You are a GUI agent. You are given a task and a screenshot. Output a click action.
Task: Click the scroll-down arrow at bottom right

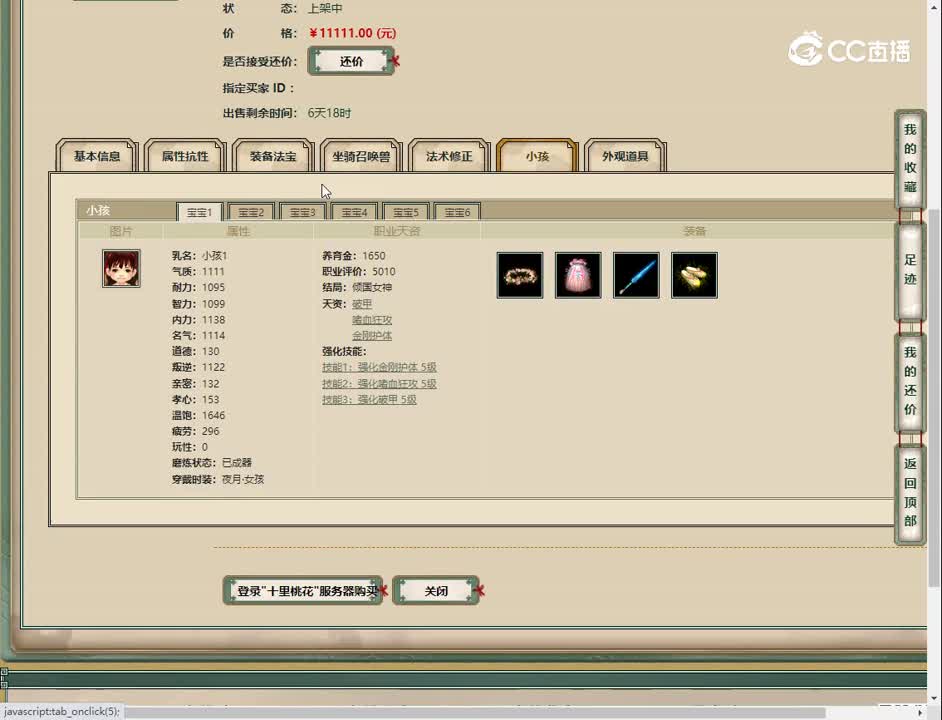[934, 698]
